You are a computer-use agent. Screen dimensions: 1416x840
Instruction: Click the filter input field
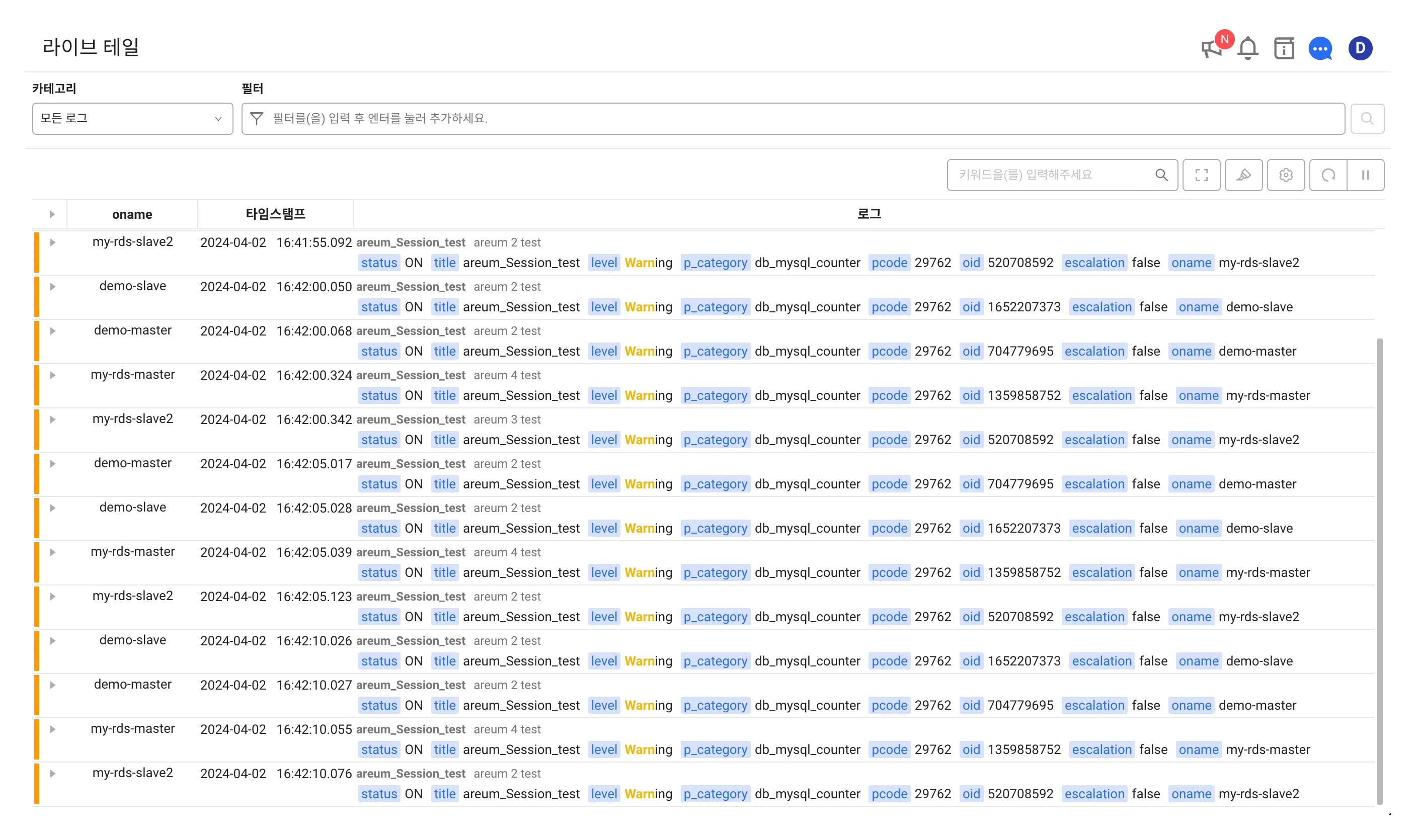(x=793, y=118)
